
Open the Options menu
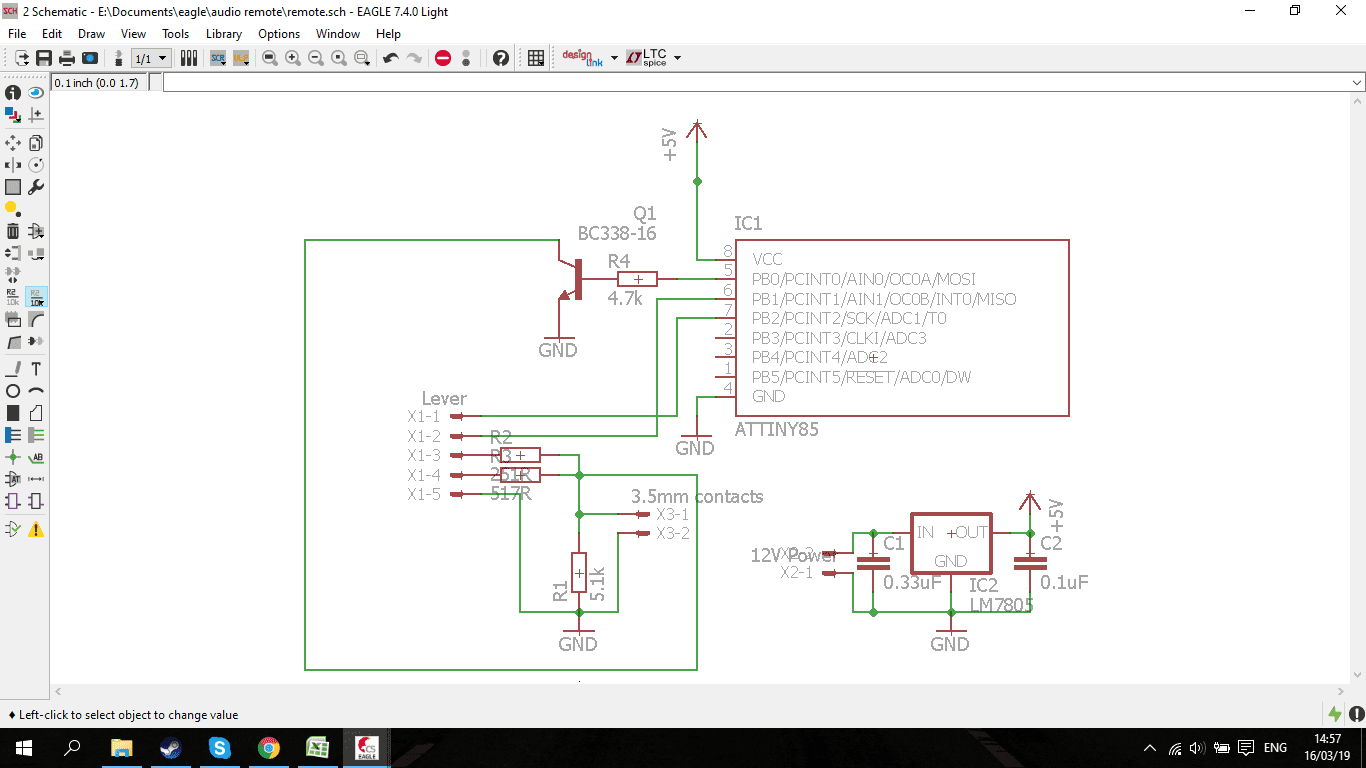coord(279,34)
